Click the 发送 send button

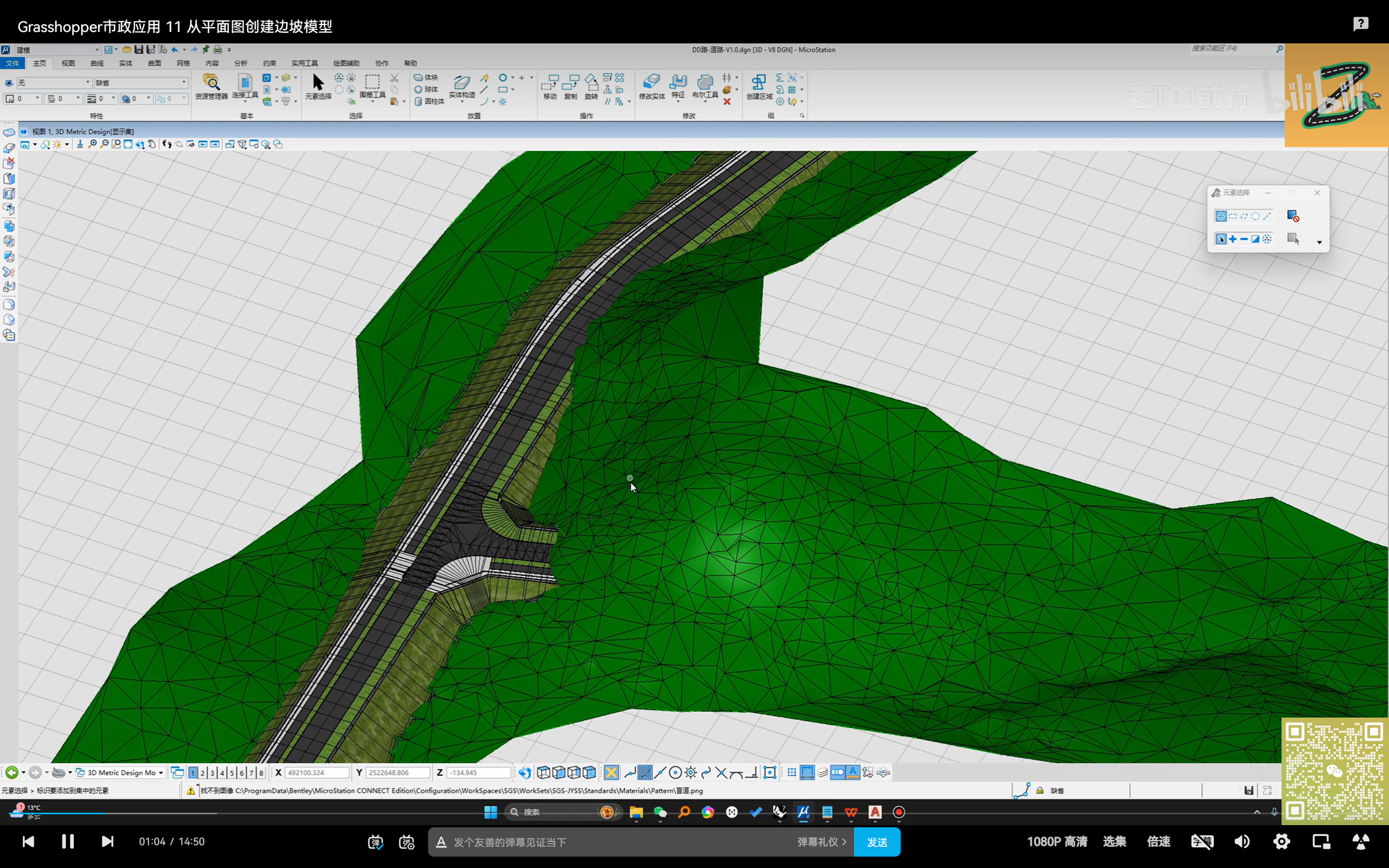point(876,842)
